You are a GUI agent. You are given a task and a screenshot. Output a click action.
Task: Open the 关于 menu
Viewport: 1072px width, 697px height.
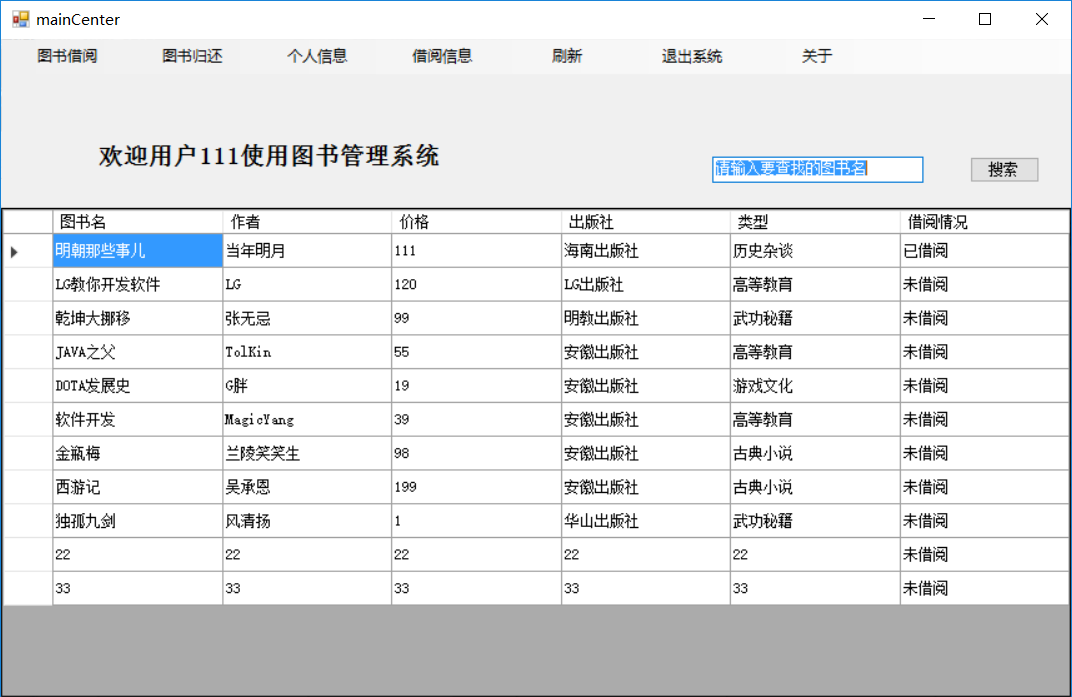(x=817, y=56)
